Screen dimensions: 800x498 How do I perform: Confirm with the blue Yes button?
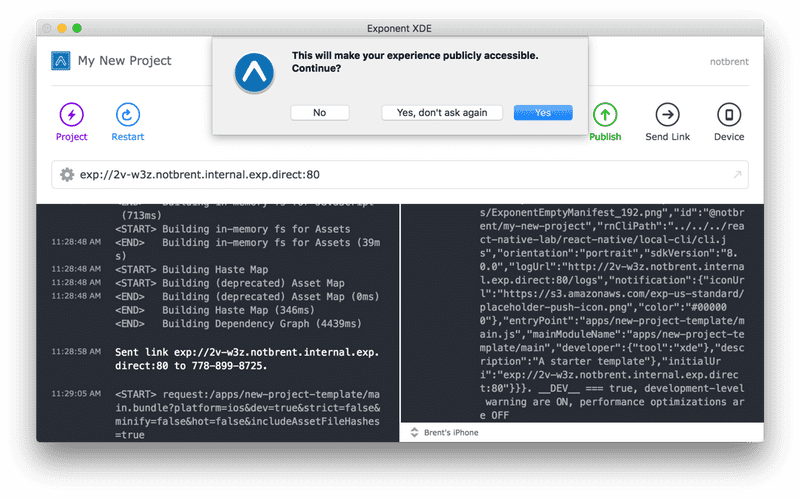[x=543, y=112]
